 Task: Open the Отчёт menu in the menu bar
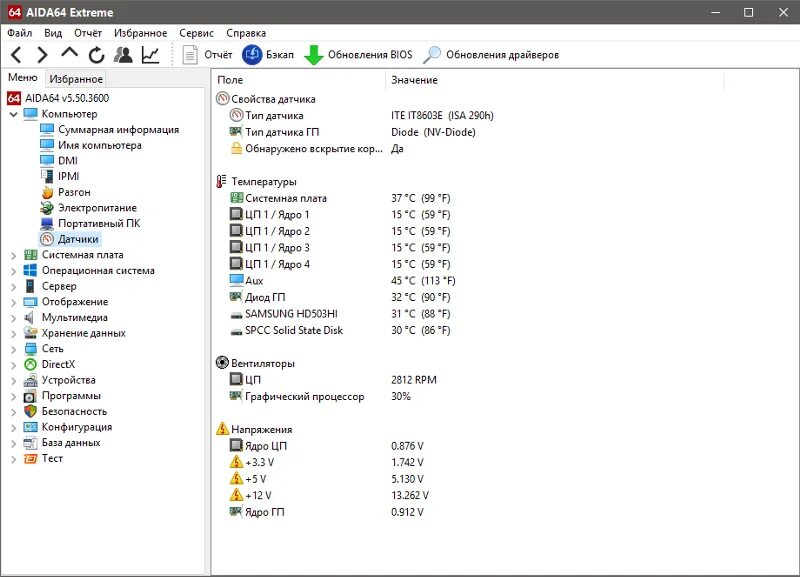[x=88, y=33]
